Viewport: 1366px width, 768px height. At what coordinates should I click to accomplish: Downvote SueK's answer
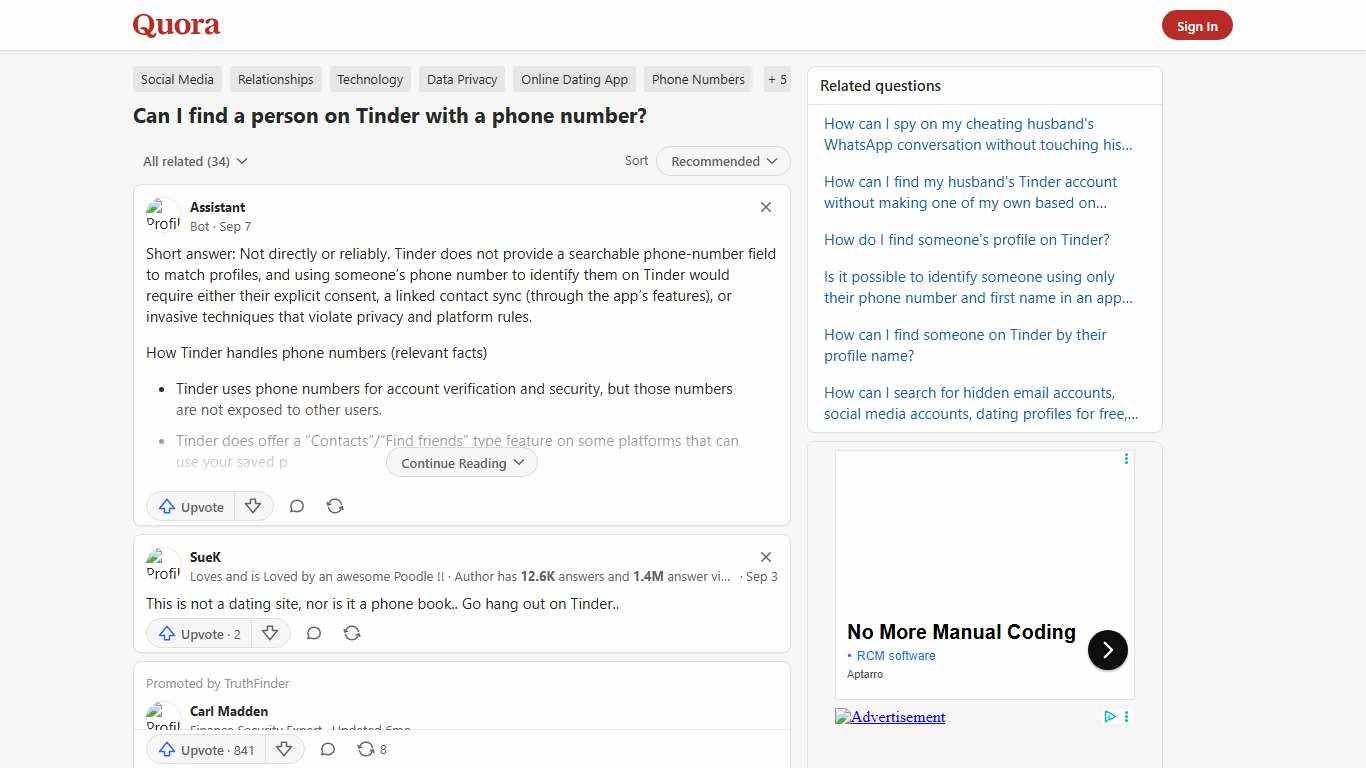[x=270, y=633]
